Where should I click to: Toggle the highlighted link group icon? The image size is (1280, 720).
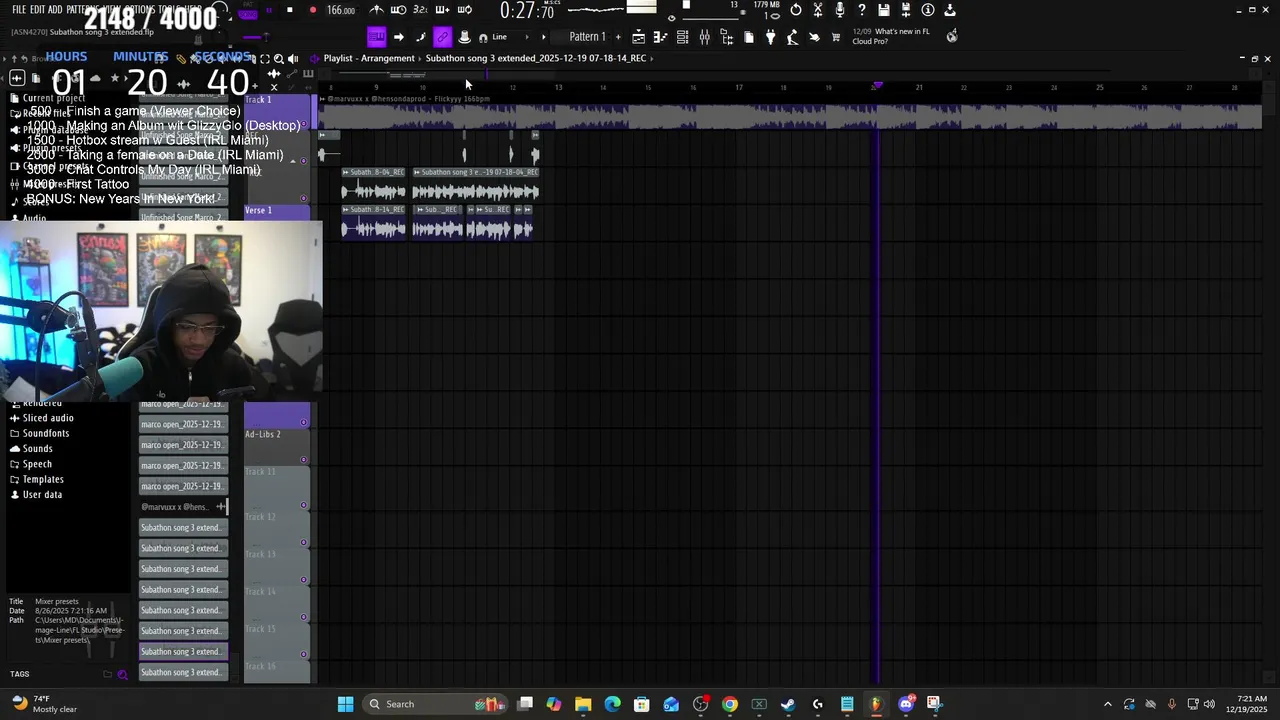[442, 37]
